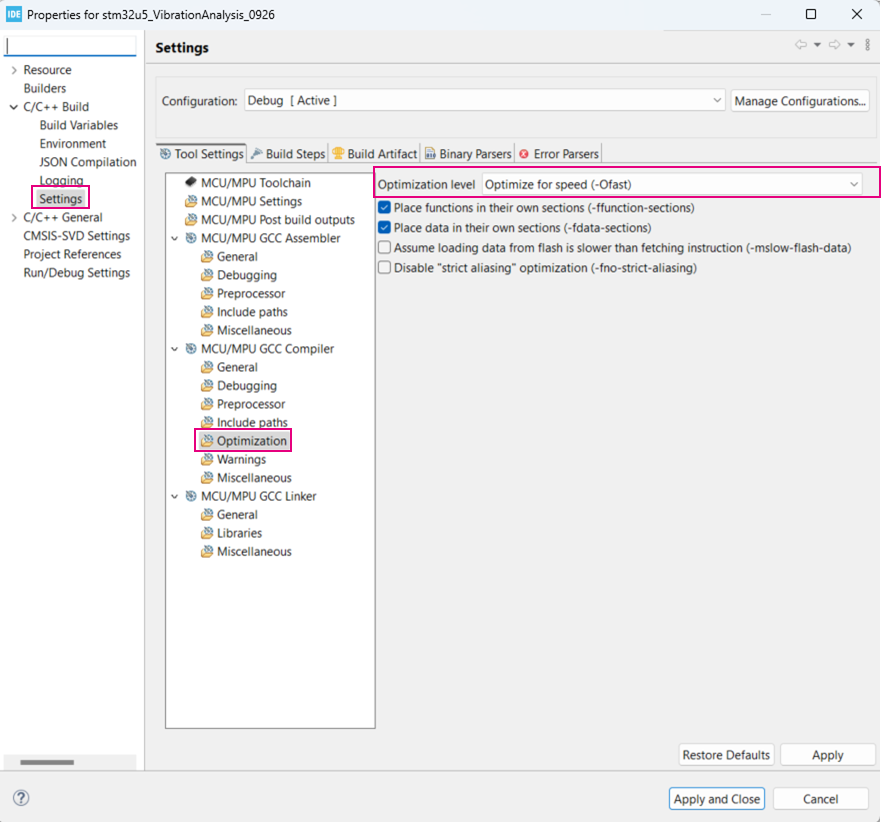Toggle Place functions in their own sections
Screen dimensions: 881x822
[x=384, y=208]
